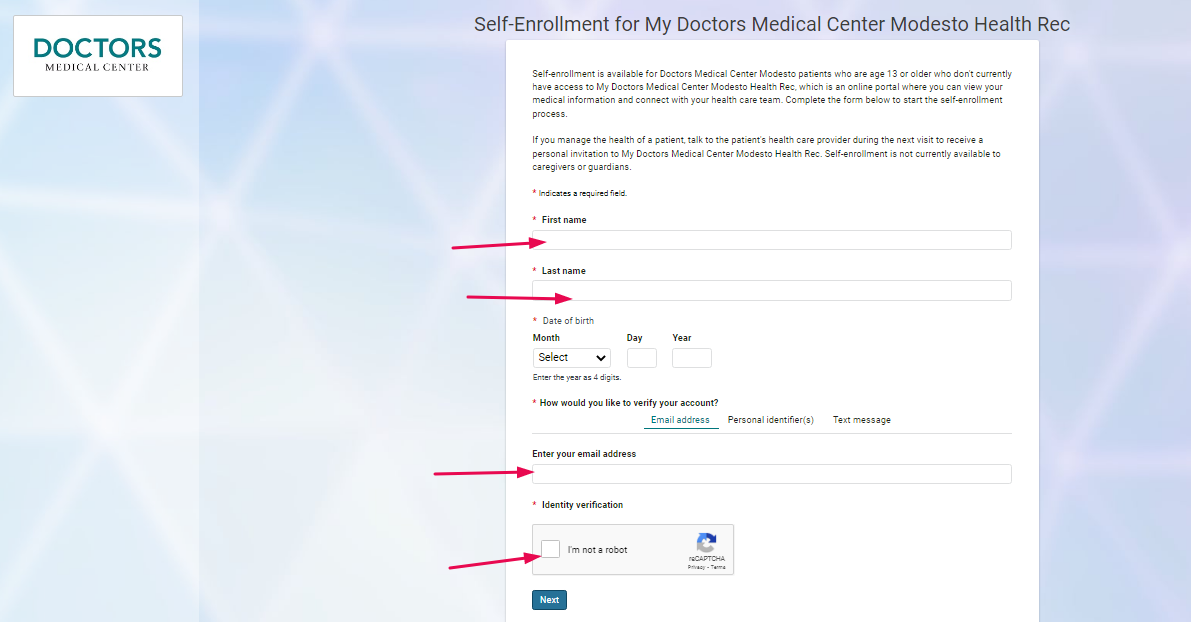This screenshot has width=1191, height=622.
Task: Click inside the First name input field
Action: 770,240
